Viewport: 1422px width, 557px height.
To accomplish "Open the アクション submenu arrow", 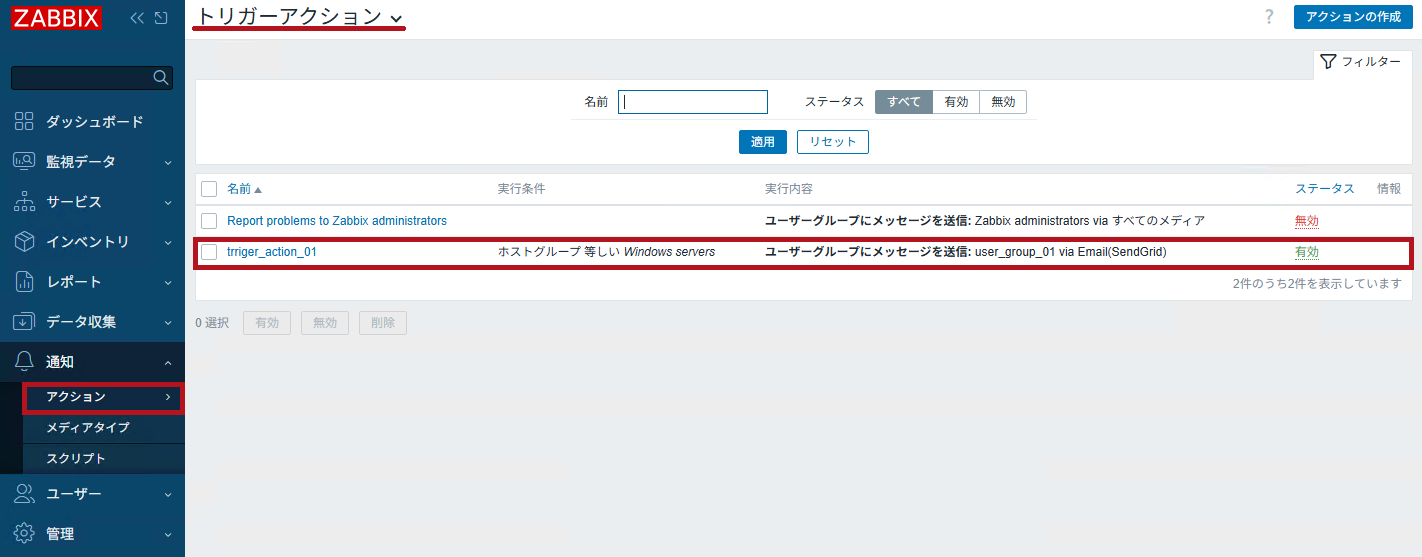I will (168, 397).
